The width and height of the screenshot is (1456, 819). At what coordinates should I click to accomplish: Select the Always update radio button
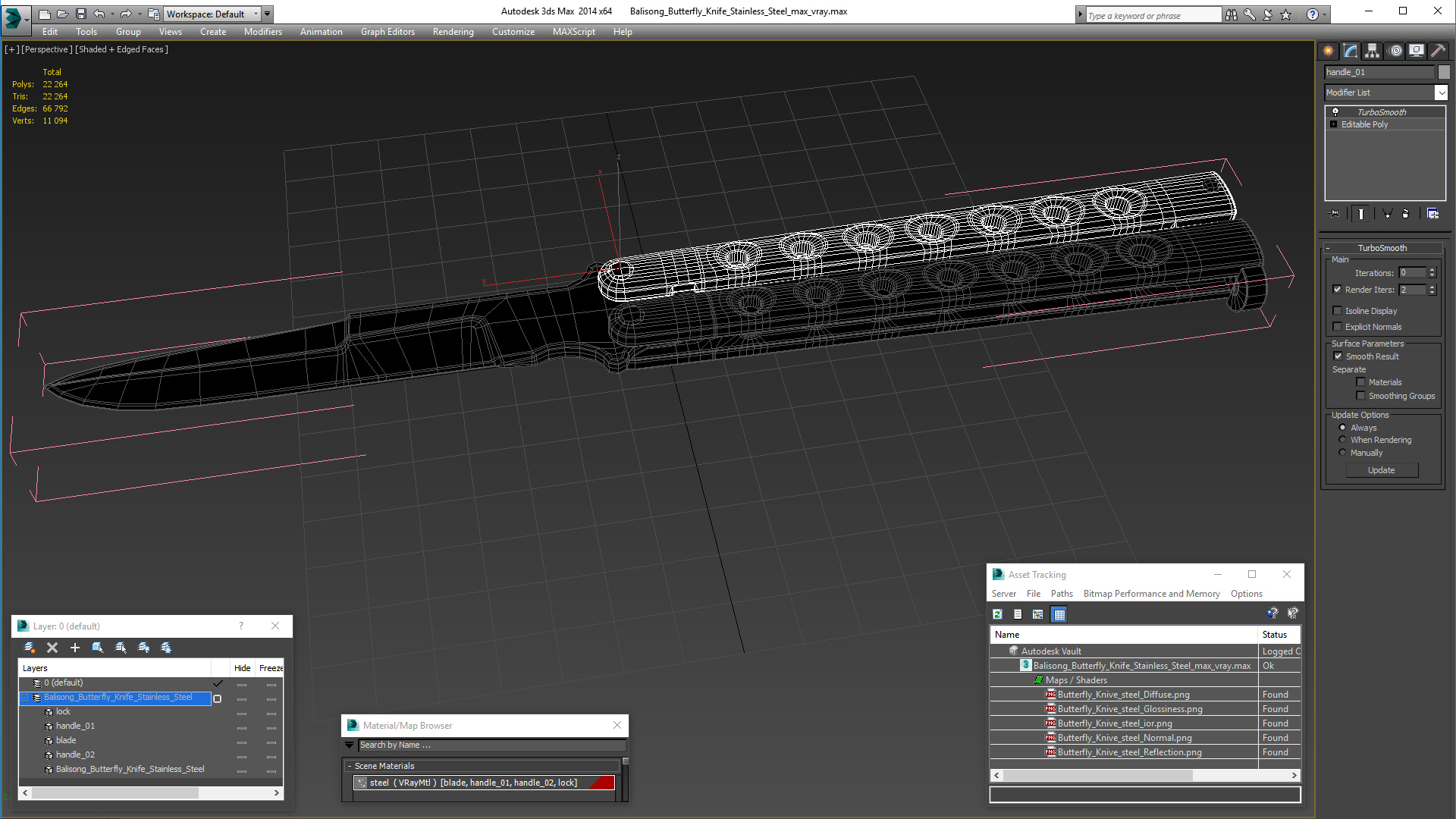[x=1342, y=428]
